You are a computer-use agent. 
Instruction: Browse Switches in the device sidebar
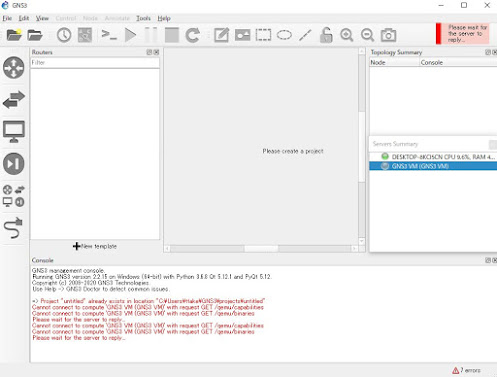(x=14, y=99)
